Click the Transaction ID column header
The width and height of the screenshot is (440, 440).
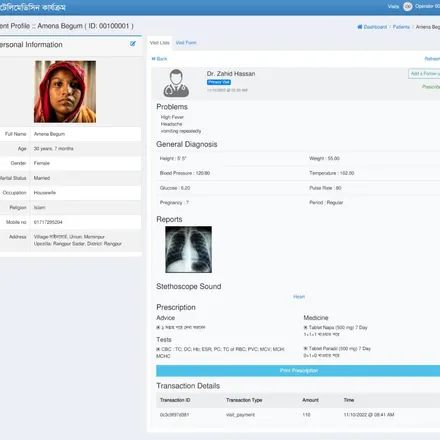[x=175, y=400]
